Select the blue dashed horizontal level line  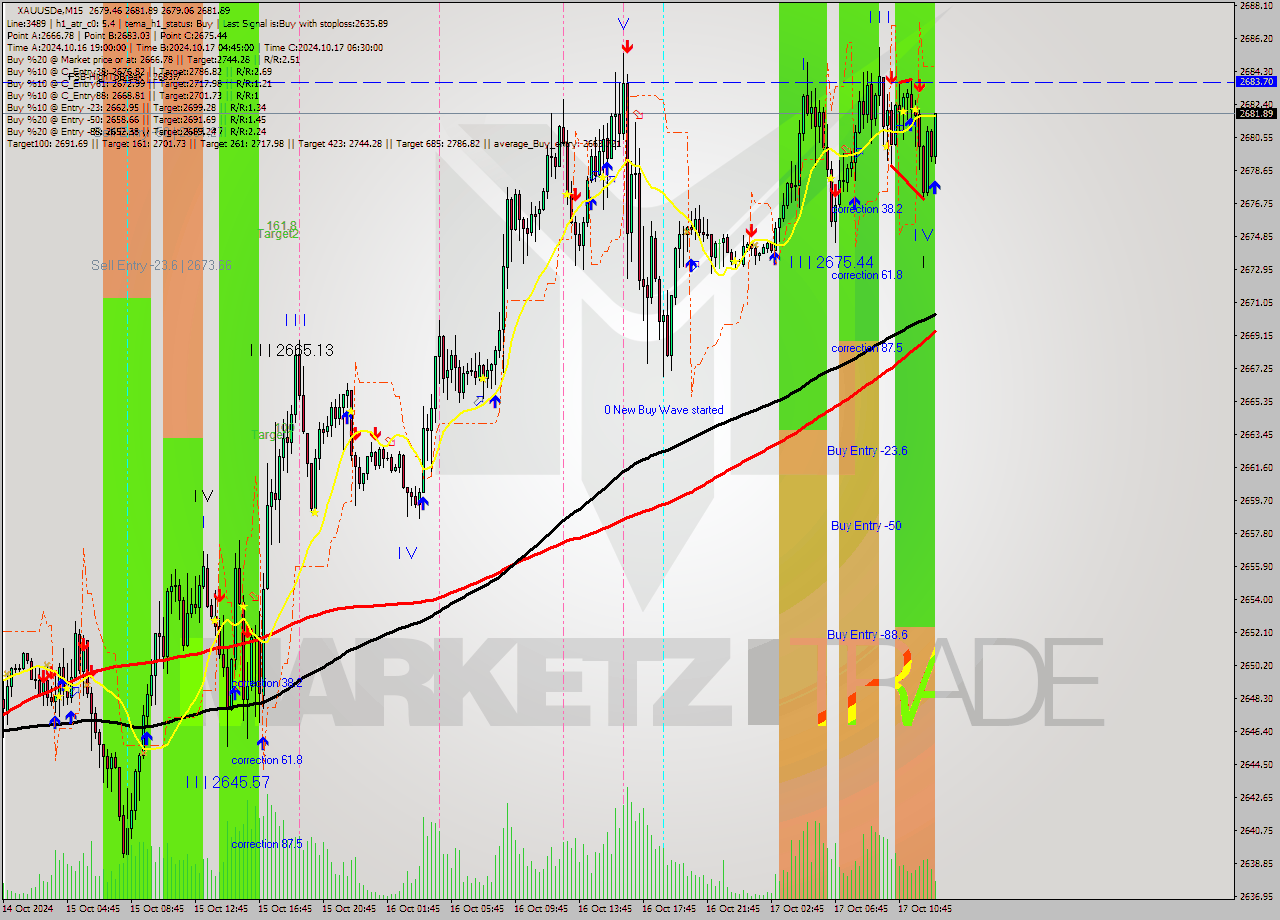618,82
